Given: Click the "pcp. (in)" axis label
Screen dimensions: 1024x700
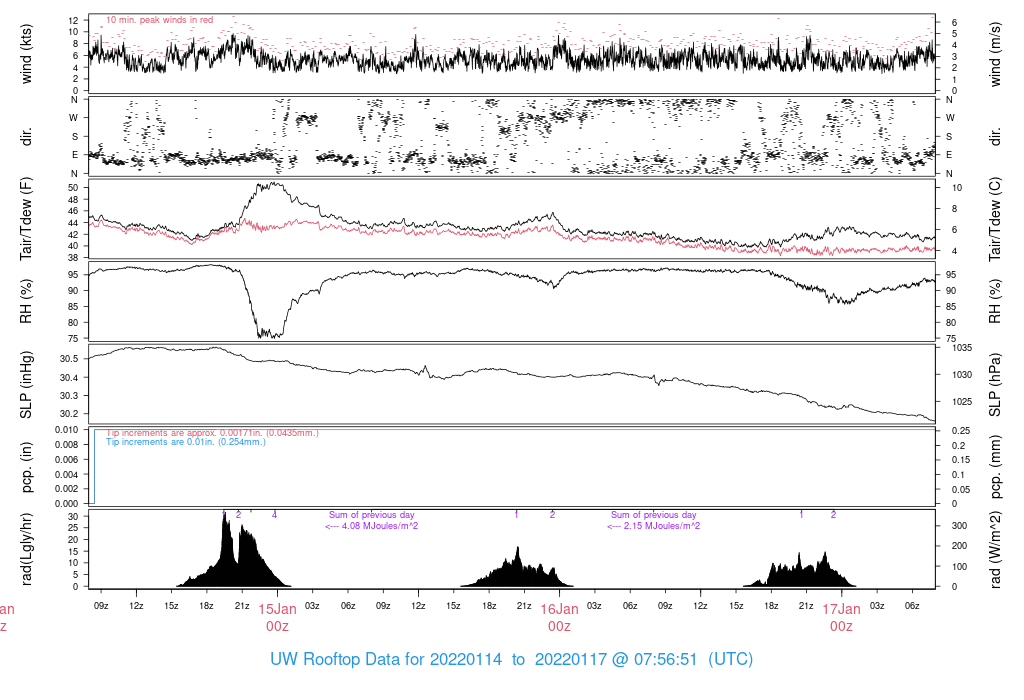Looking at the screenshot, I should [26, 468].
